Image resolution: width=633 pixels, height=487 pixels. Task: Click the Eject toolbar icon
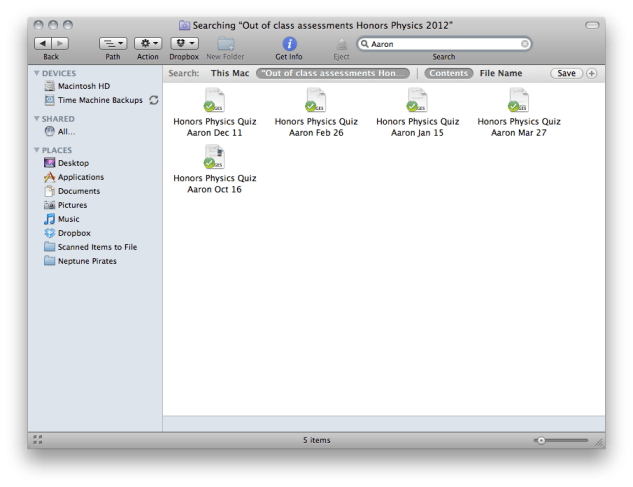click(341, 44)
